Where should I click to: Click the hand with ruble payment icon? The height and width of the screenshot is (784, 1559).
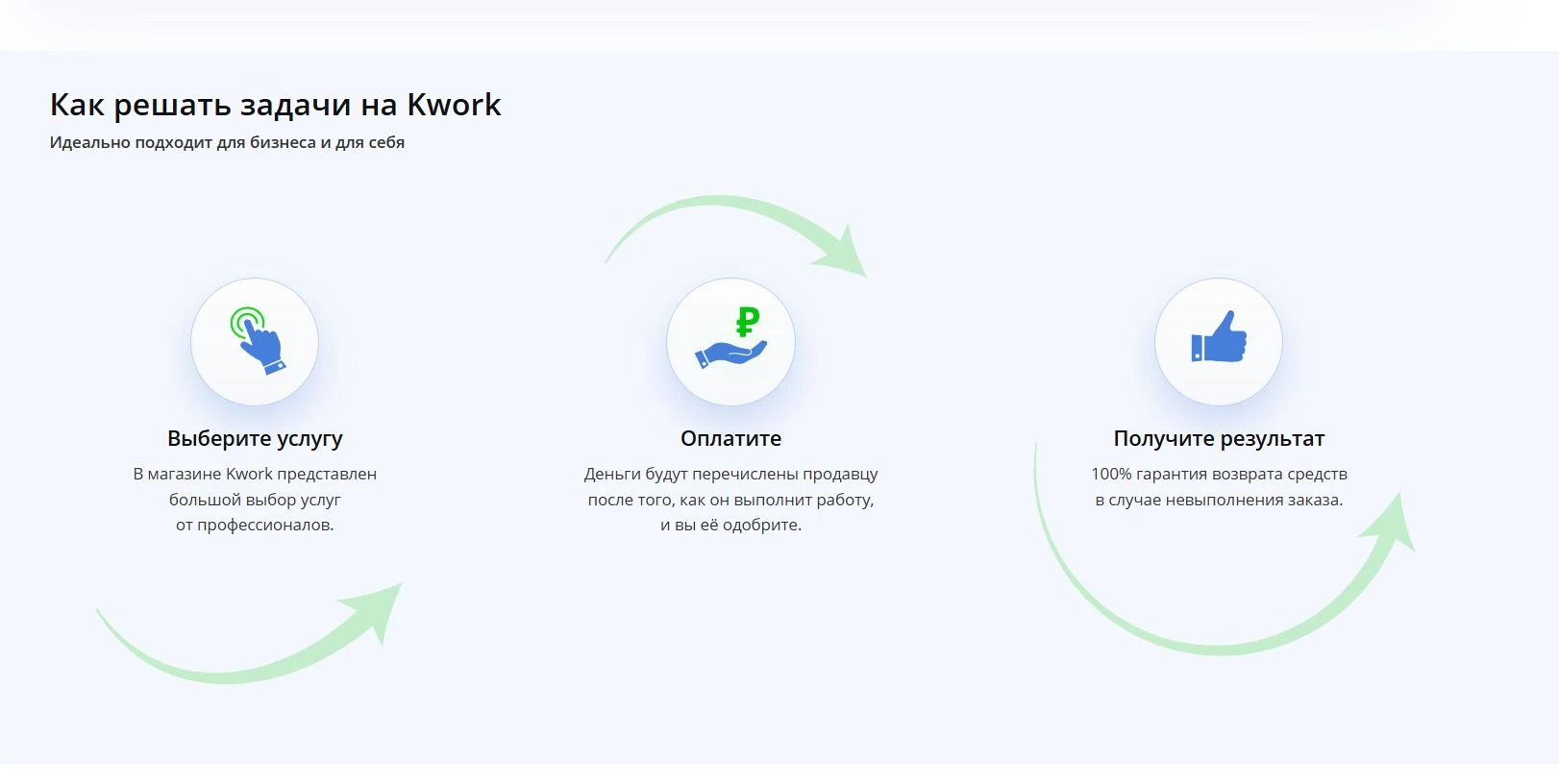730,341
